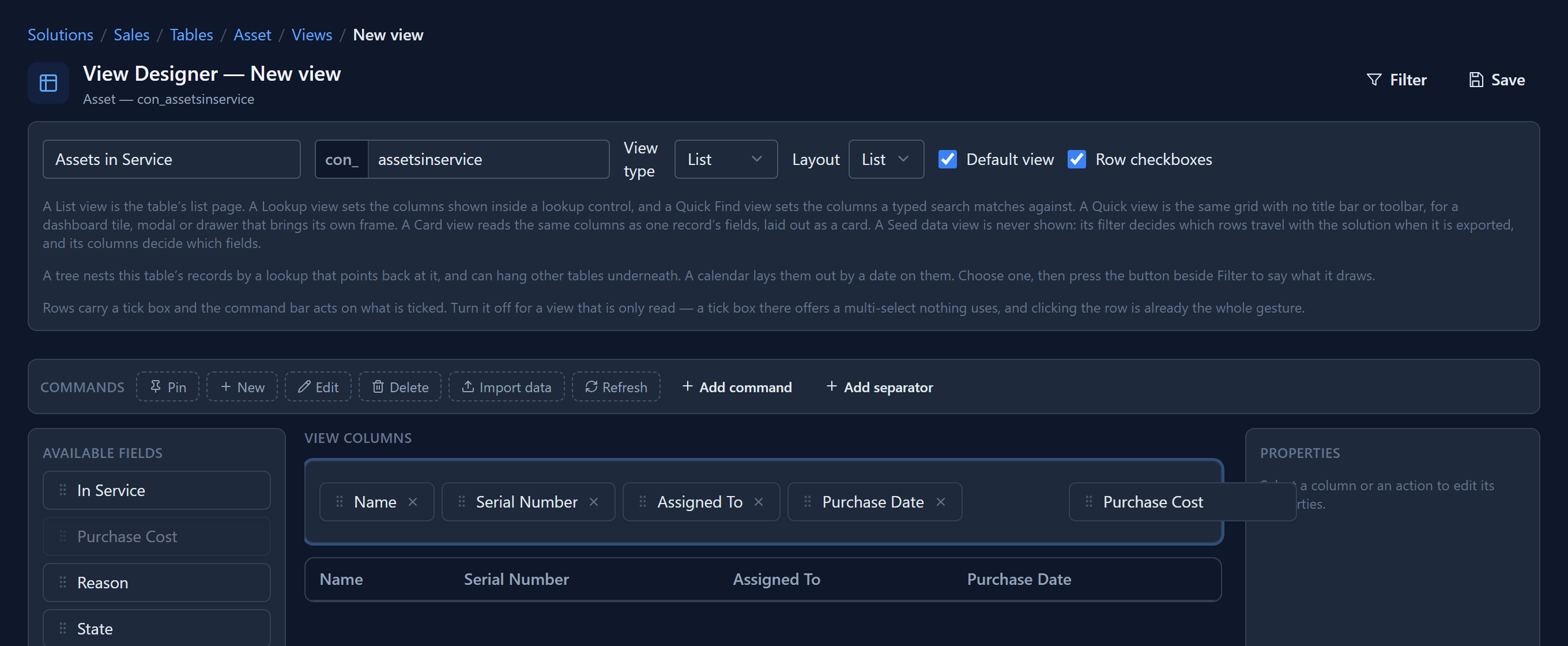Toggle the Row checkboxes option
The width and height of the screenshot is (1568, 646).
[1076, 159]
